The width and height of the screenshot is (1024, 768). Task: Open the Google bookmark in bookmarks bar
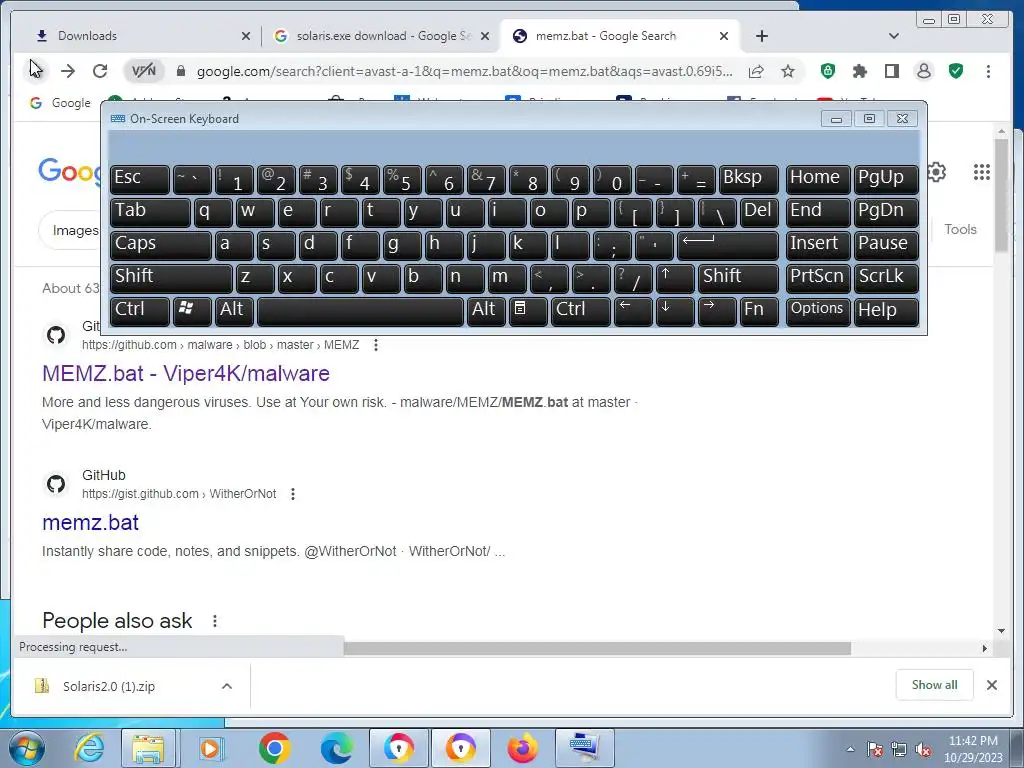click(x=61, y=103)
